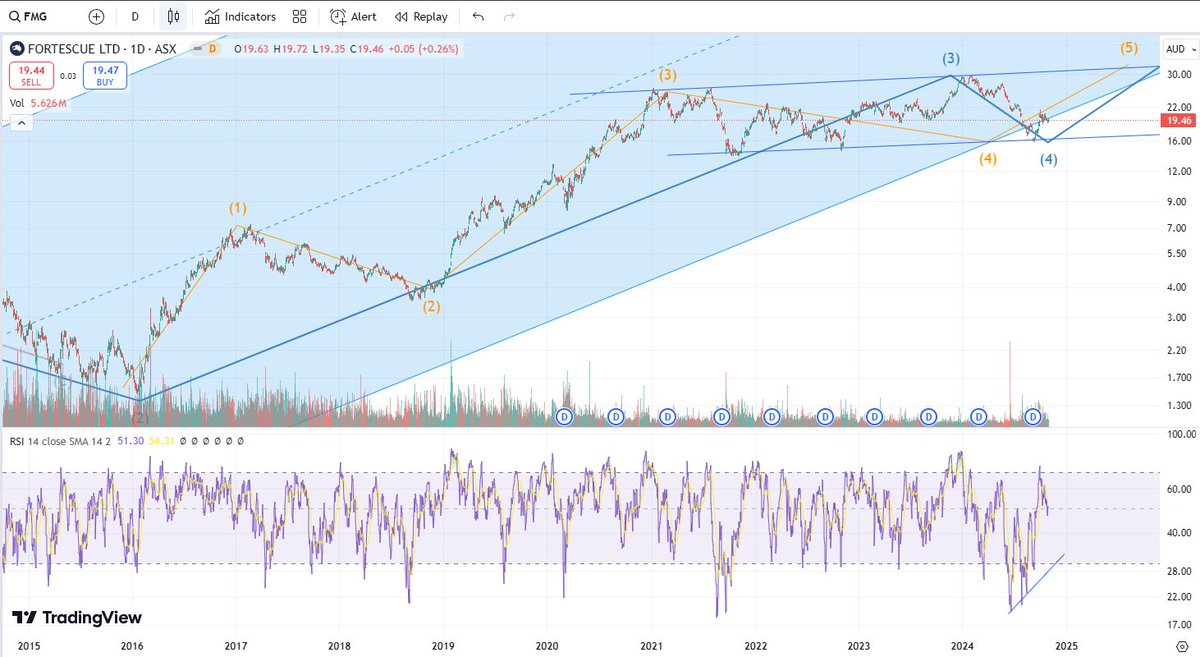The height and width of the screenshot is (657, 1200).
Task: Open indicator templates grid icon
Action: 300,16
